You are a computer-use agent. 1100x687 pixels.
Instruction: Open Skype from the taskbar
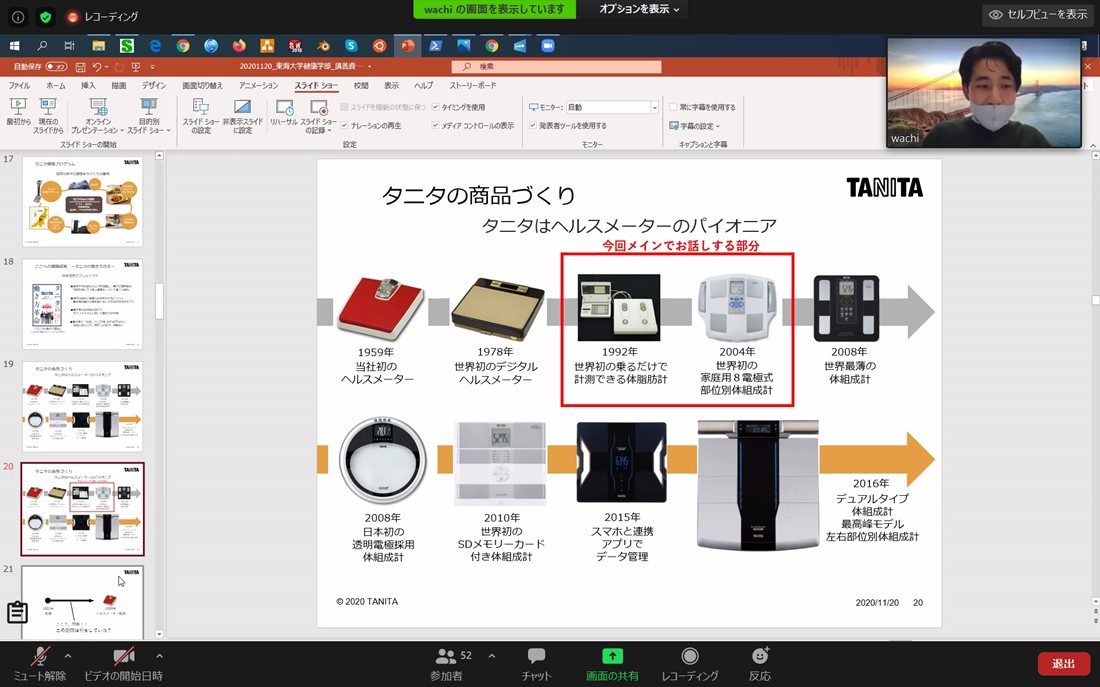[x=351, y=46]
